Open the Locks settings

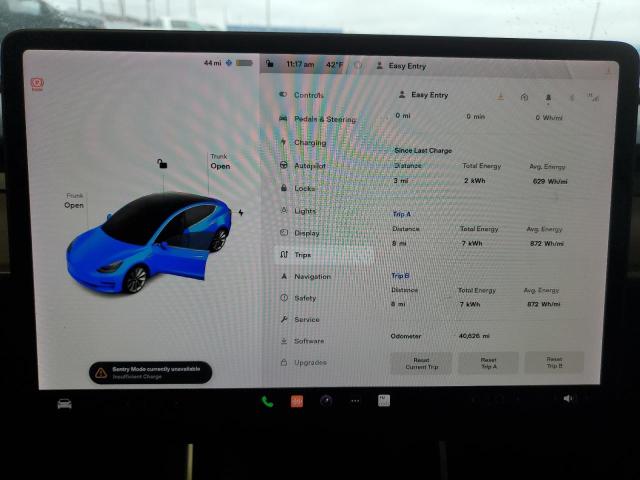coord(298,188)
